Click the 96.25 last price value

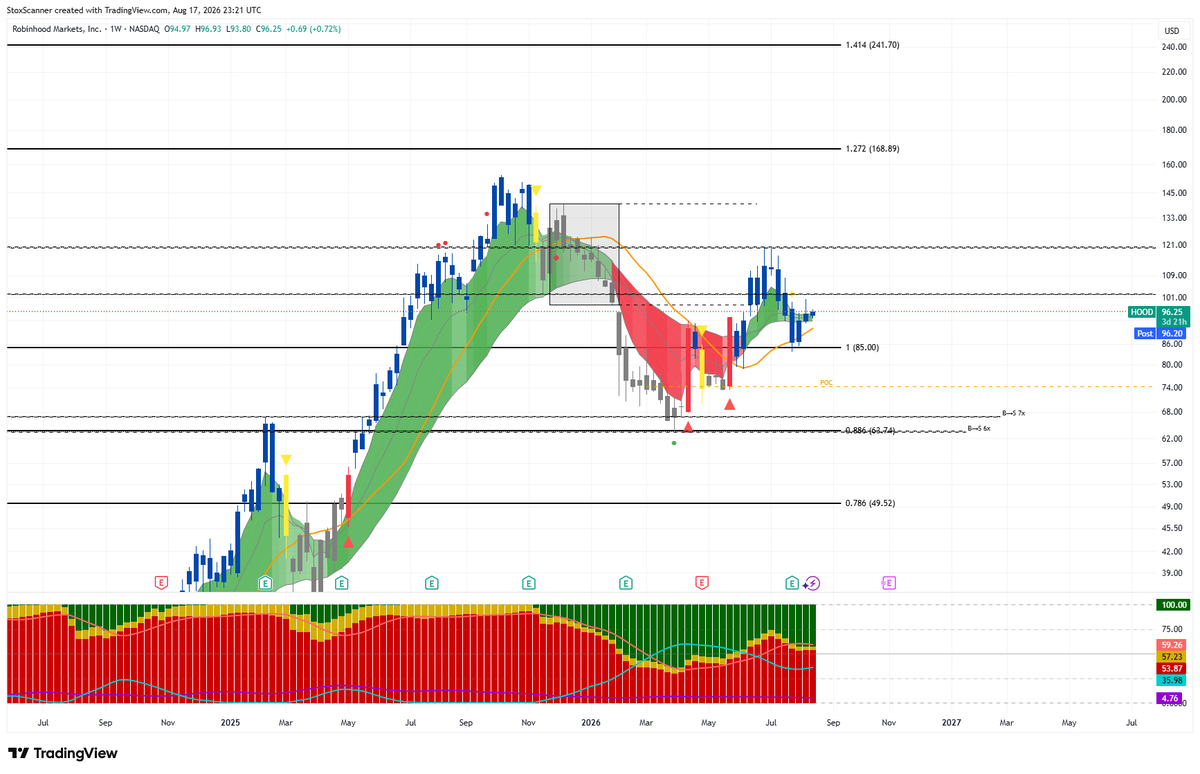click(x=1172, y=312)
